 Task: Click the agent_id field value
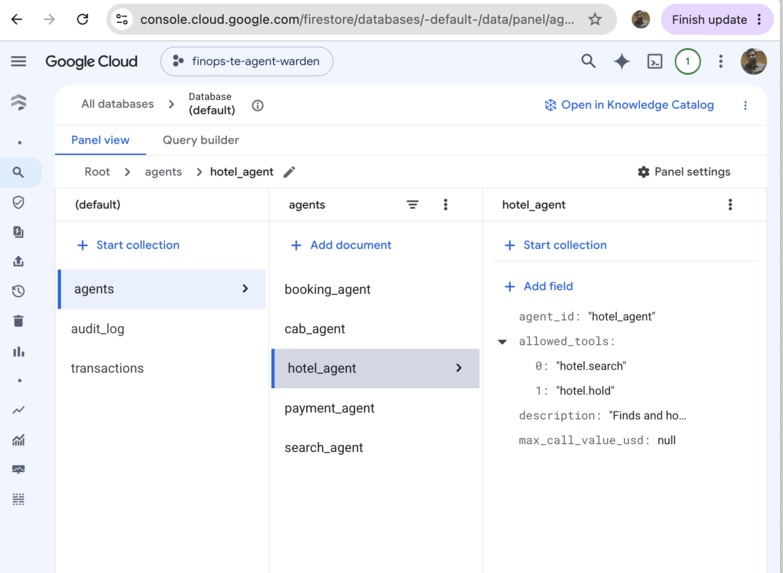pos(622,317)
